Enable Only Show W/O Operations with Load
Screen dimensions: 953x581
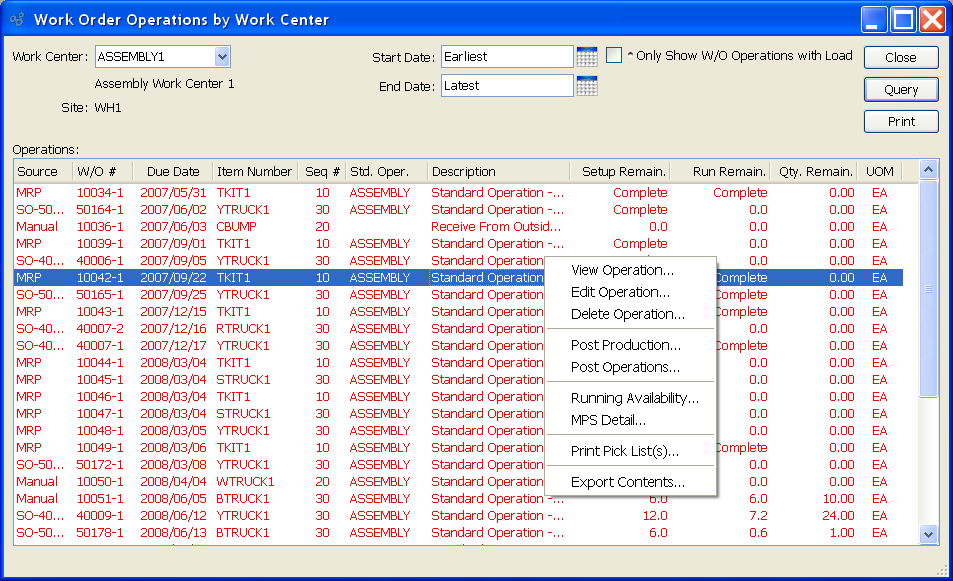click(x=614, y=56)
